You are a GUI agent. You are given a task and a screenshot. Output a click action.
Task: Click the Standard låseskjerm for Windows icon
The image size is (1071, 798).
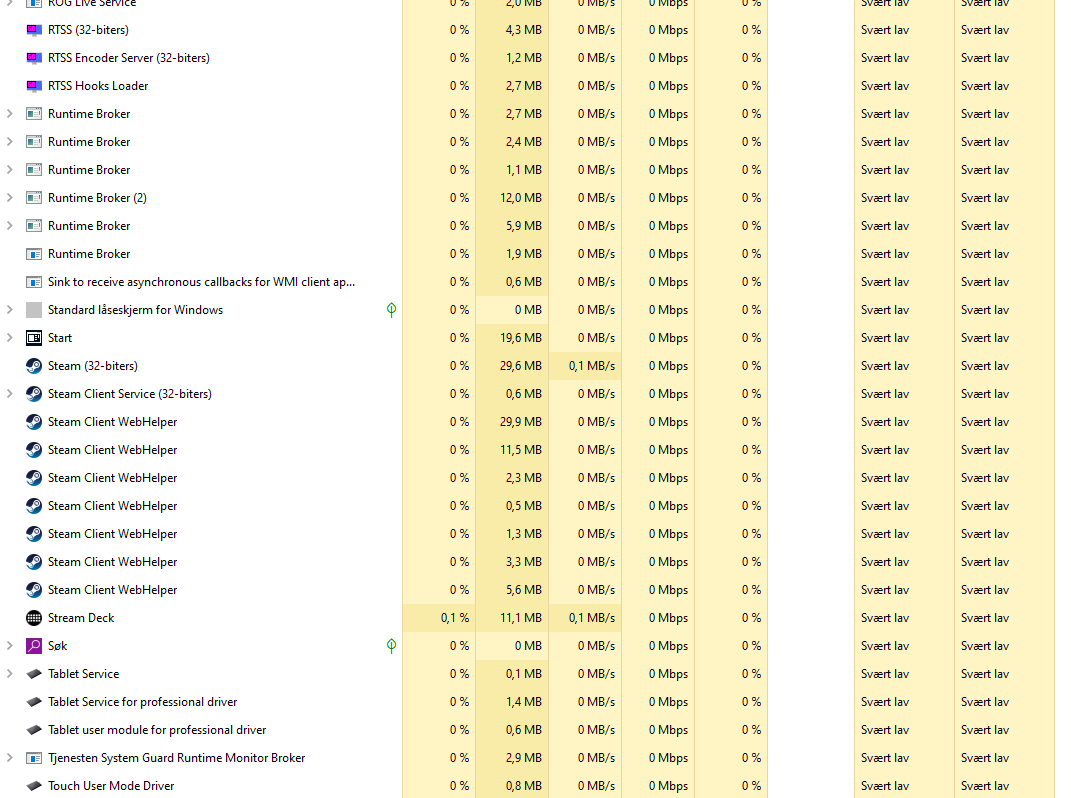tap(33, 310)
